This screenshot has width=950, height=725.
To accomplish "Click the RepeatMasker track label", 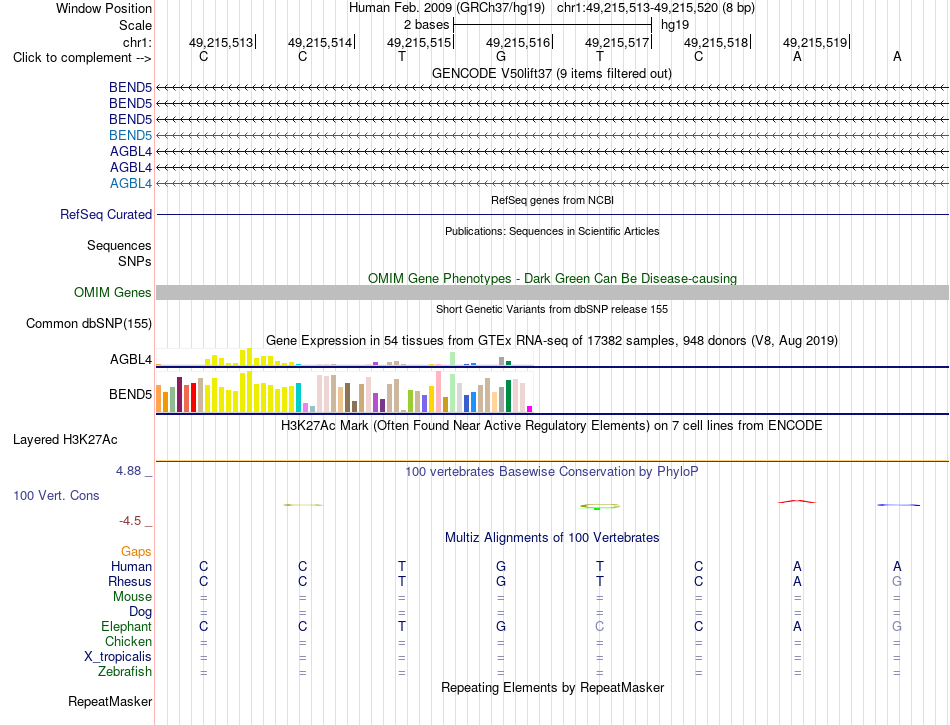I will click(x=110, y=701).
